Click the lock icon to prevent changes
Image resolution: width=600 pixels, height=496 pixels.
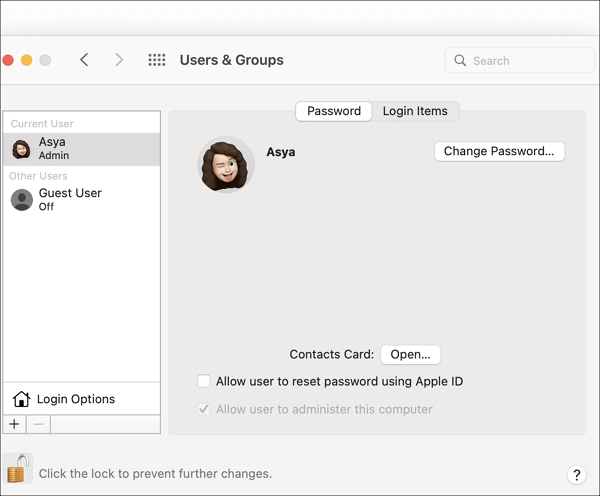click(18, 468)
